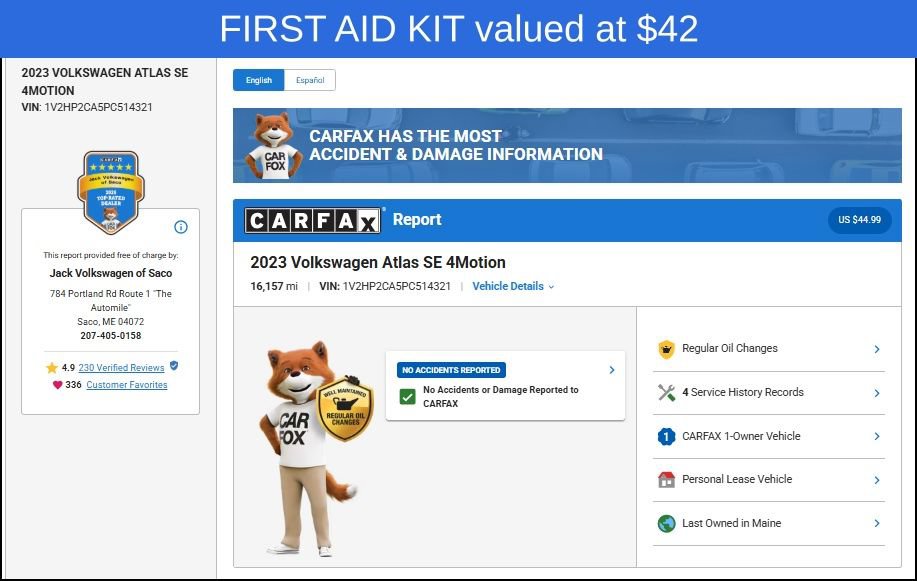Click the US $44.99 price button

coord(859,220)
